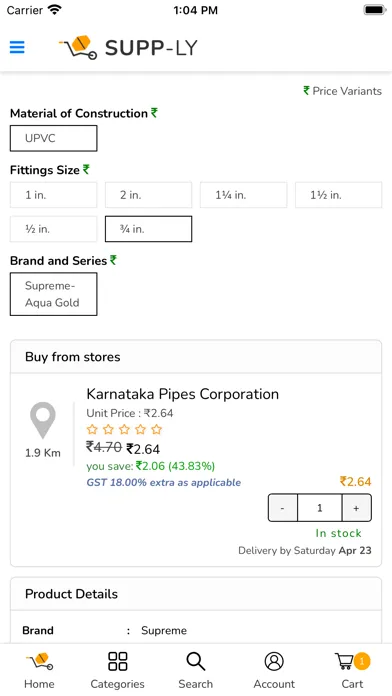
Task: Open the Account profile icon
Action: (x=274, y=661)
